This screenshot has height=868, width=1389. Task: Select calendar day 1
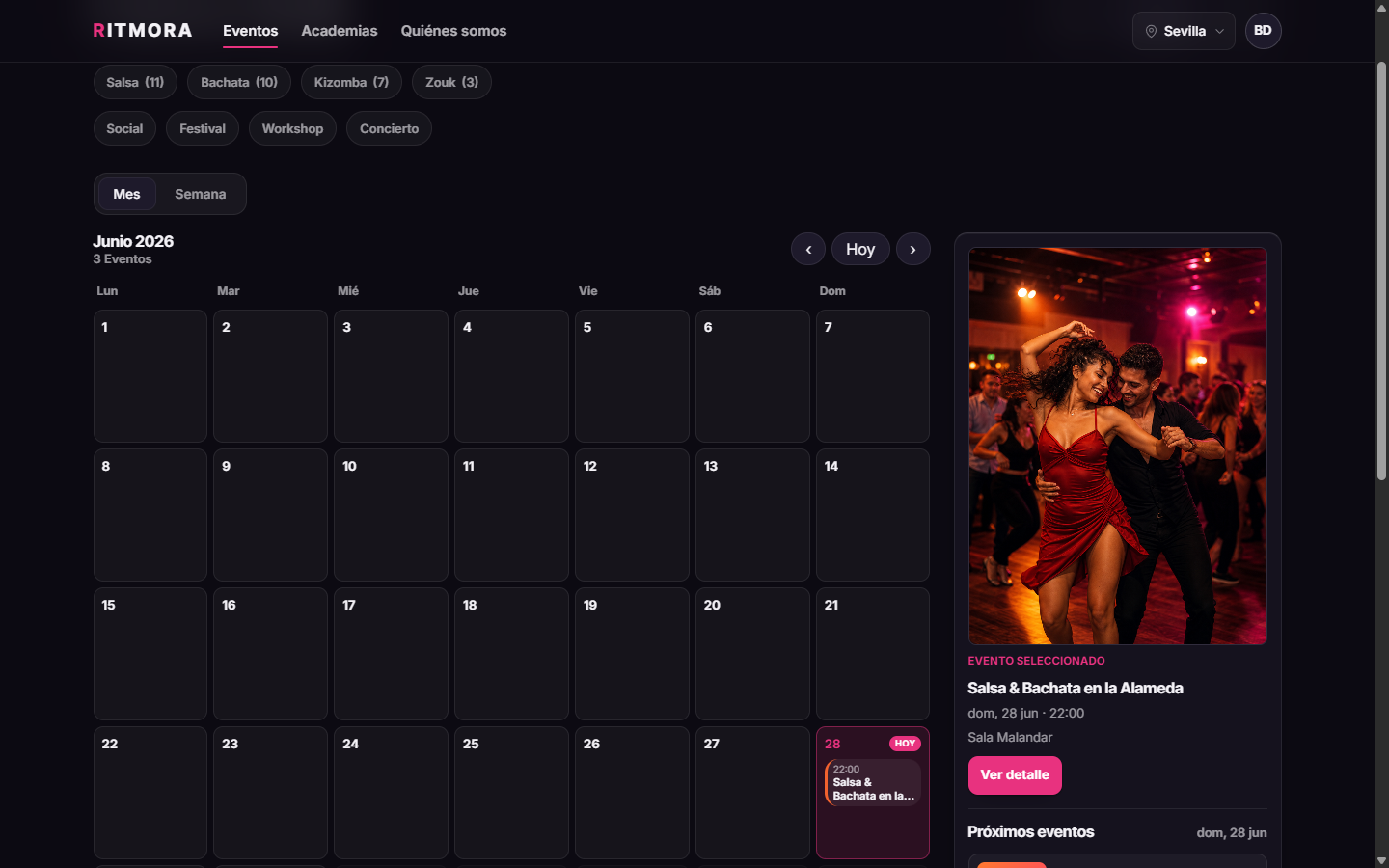tap(150, 376)
